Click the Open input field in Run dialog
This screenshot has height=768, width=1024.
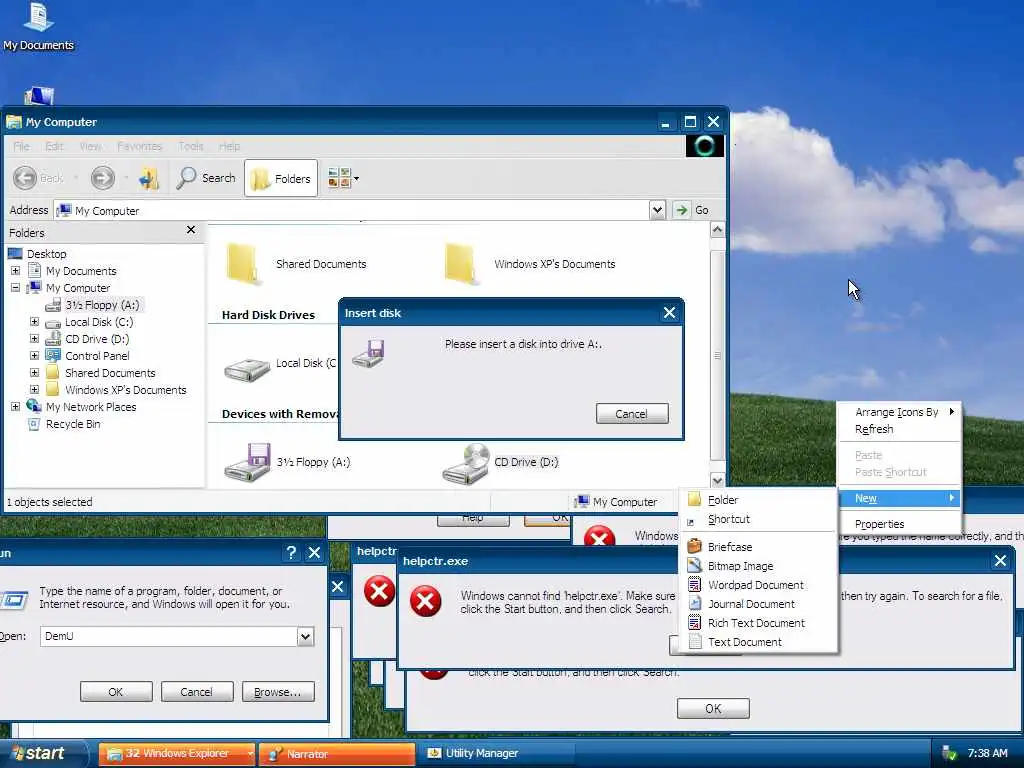tap(168, 636)
